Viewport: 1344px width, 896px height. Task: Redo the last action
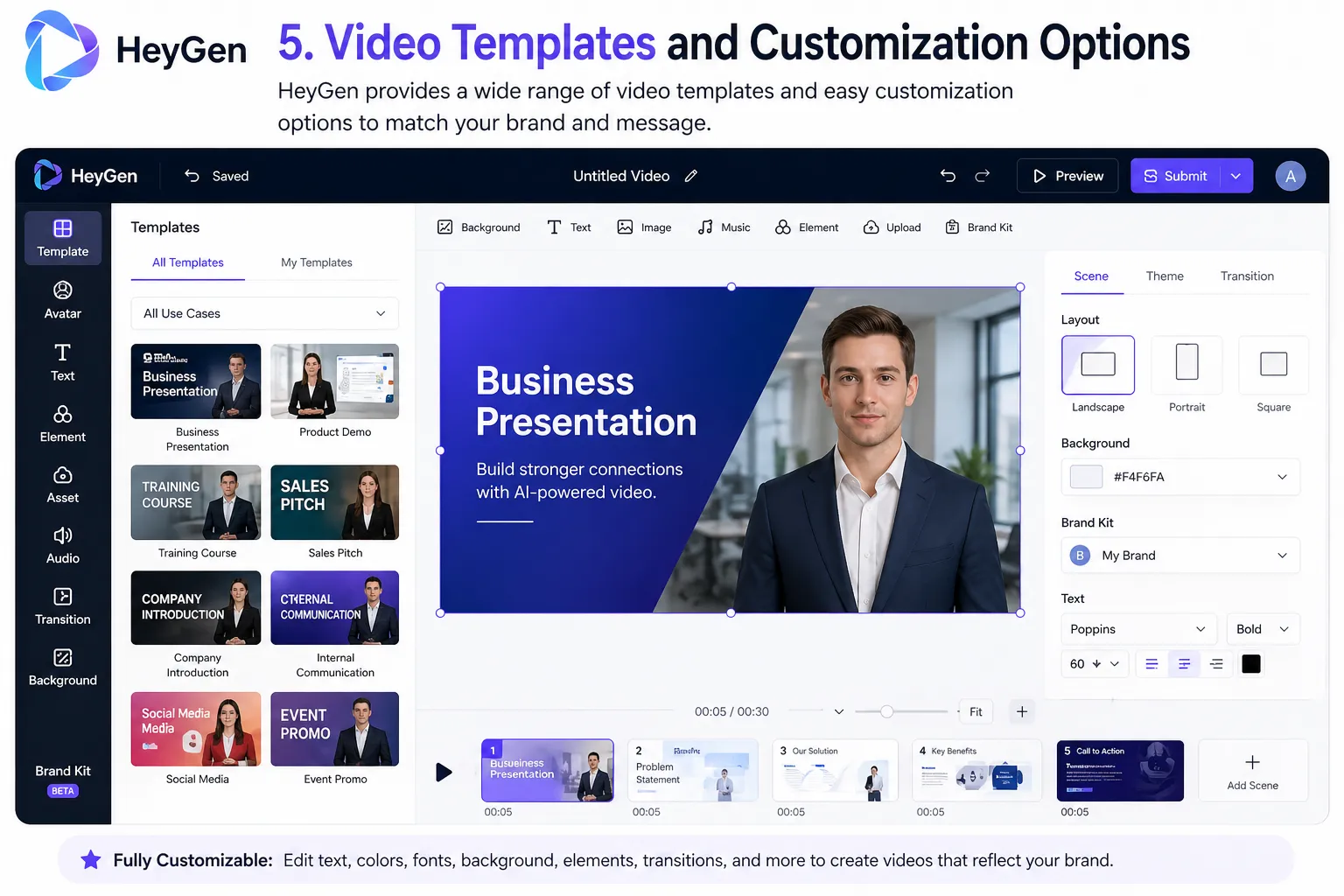tap(983, 176)
